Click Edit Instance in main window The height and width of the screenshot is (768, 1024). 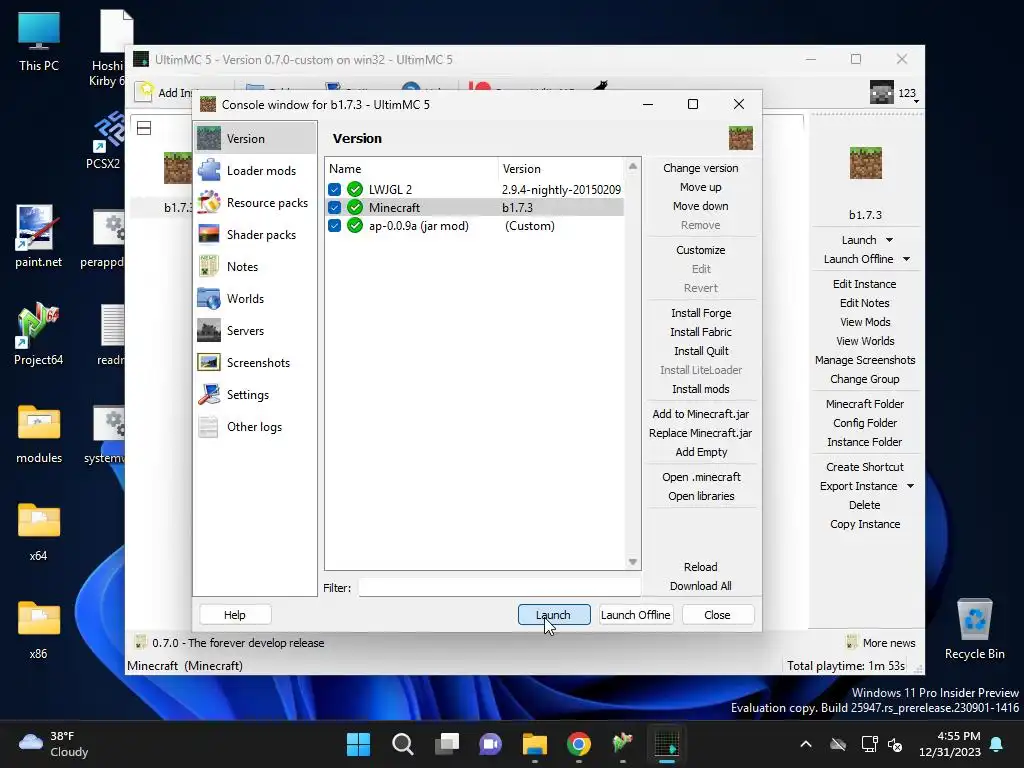[x=864, y=284]
